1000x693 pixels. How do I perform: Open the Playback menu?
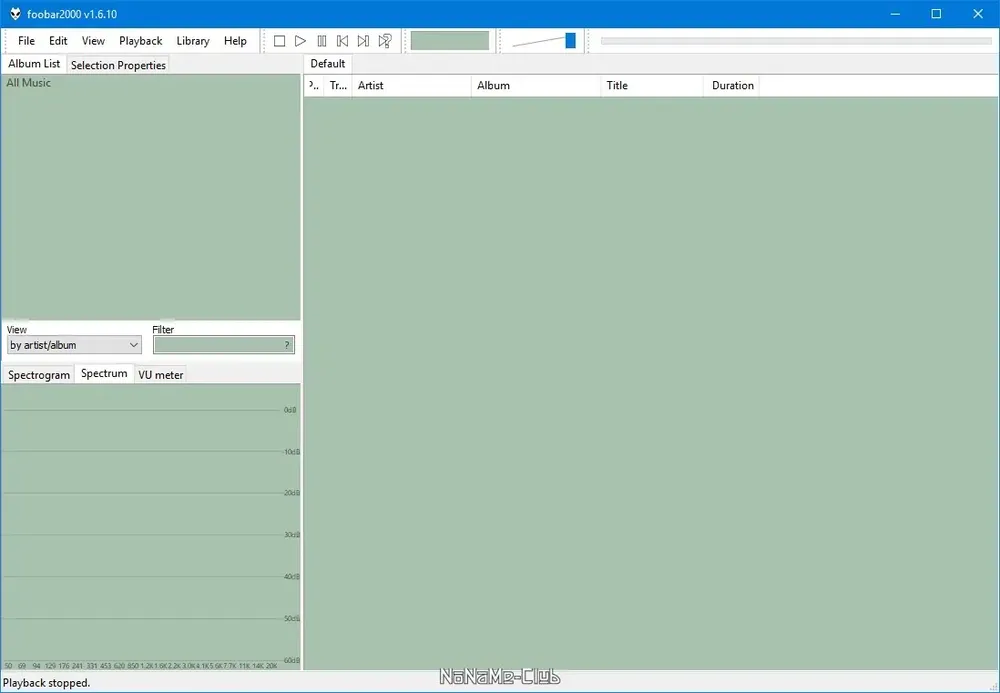(140, 41)
